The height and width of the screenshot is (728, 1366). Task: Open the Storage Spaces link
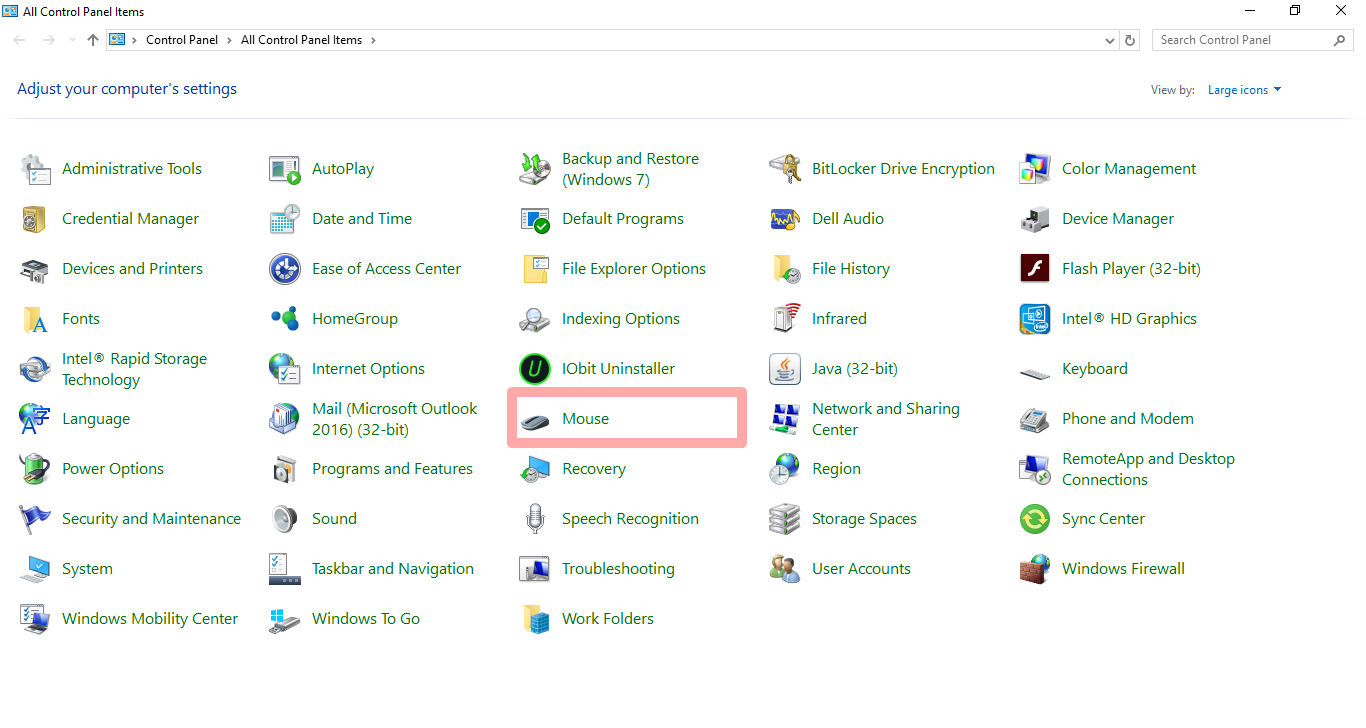pos(864,519)
